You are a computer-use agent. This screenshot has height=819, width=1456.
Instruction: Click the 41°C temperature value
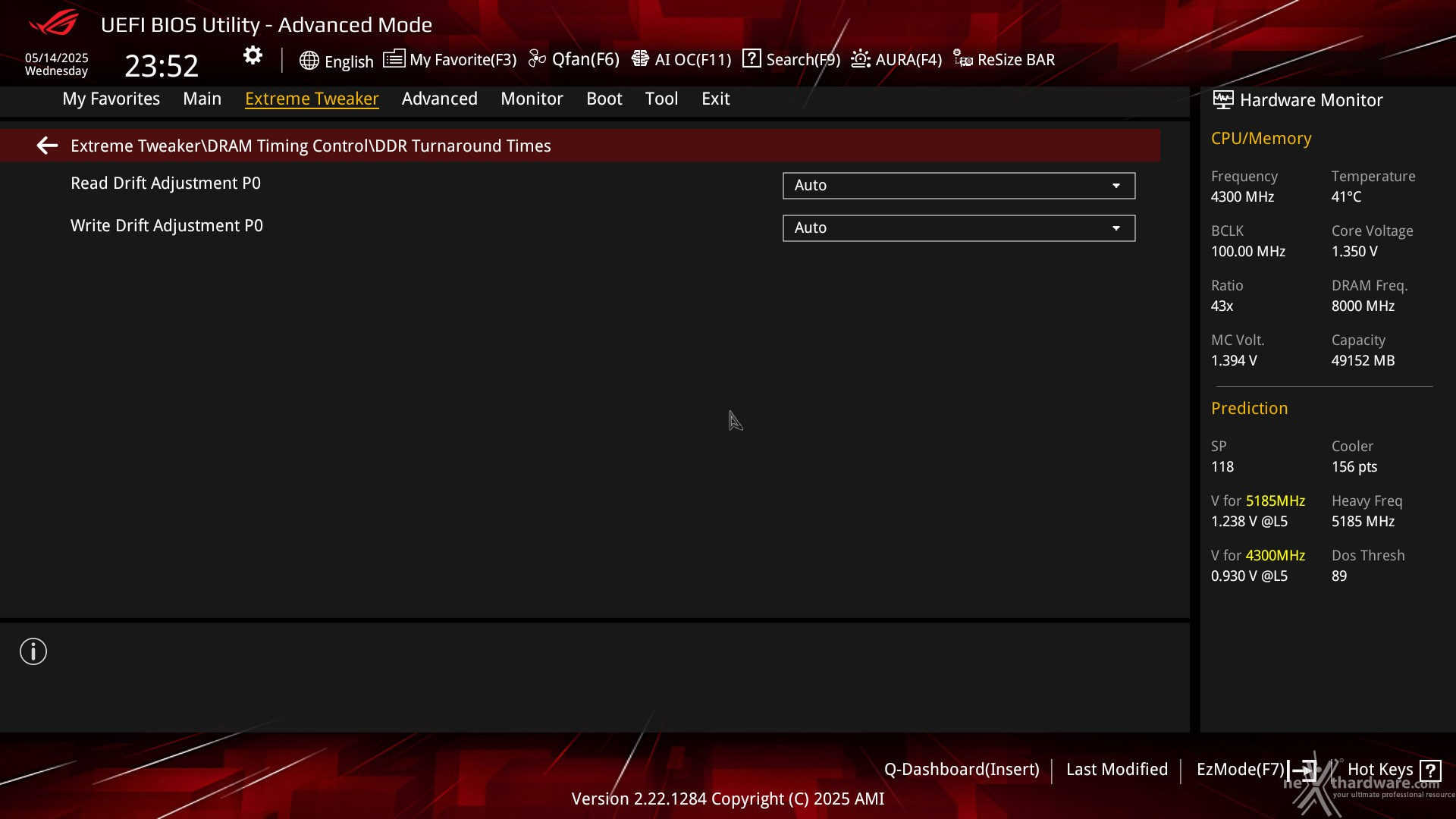point(1347,197)
